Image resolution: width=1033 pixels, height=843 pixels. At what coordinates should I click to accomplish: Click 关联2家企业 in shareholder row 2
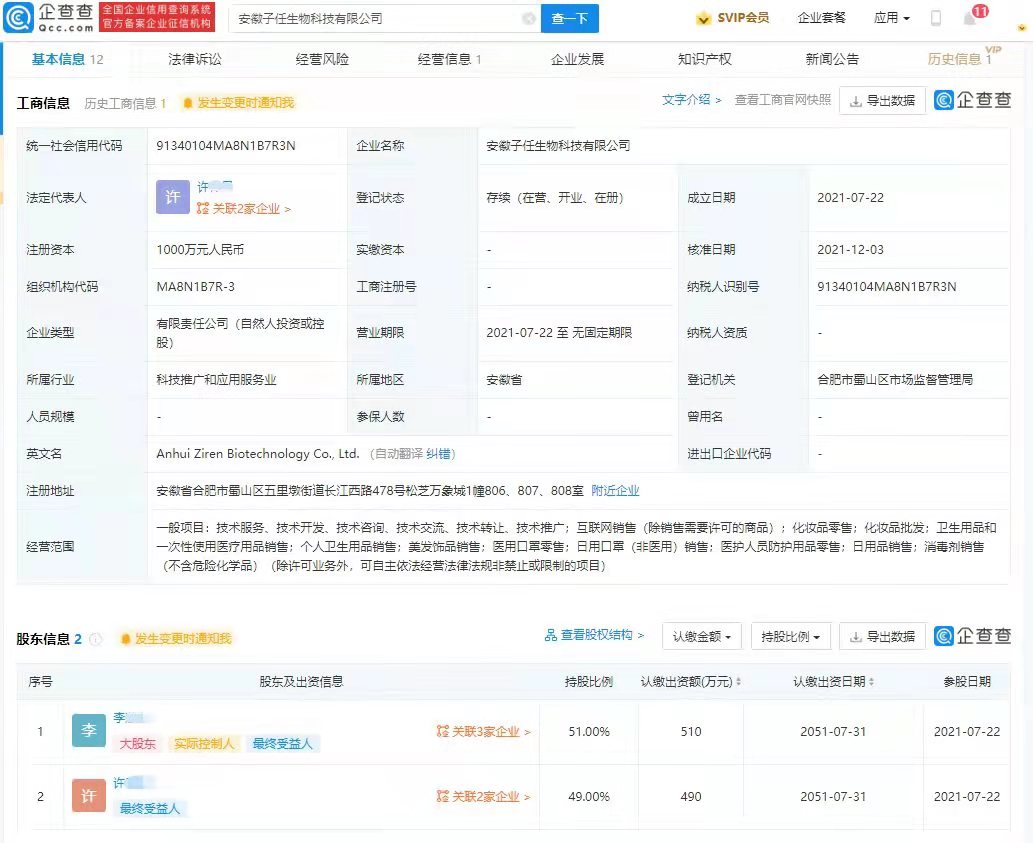(x=484, y=797)
